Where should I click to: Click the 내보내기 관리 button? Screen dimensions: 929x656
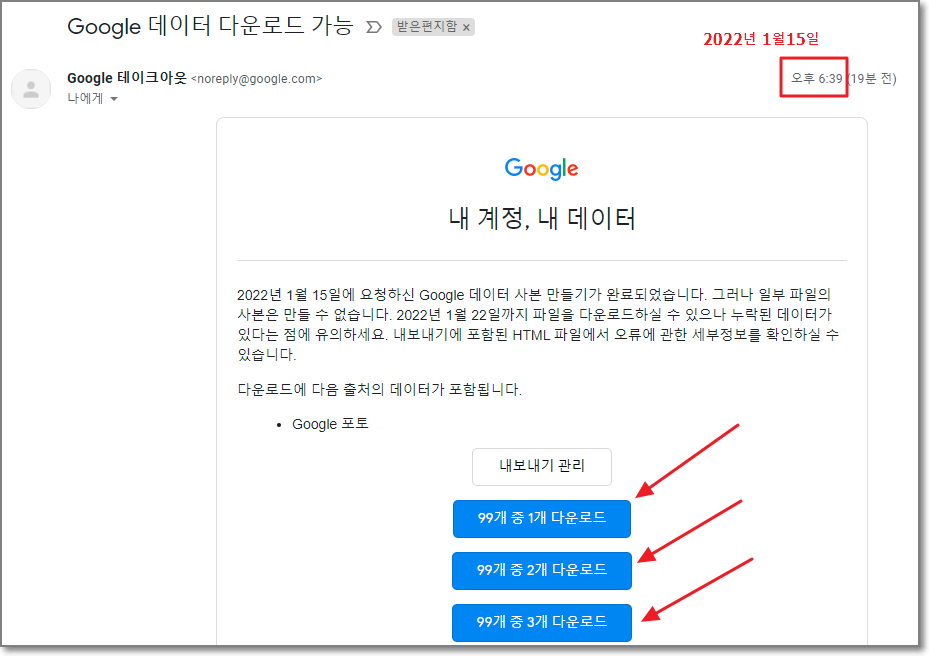click(x=542, y=466)
